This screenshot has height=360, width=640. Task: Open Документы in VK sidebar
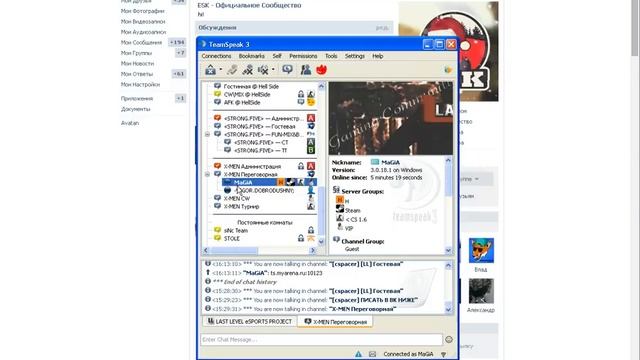click(x=136, y=109)
